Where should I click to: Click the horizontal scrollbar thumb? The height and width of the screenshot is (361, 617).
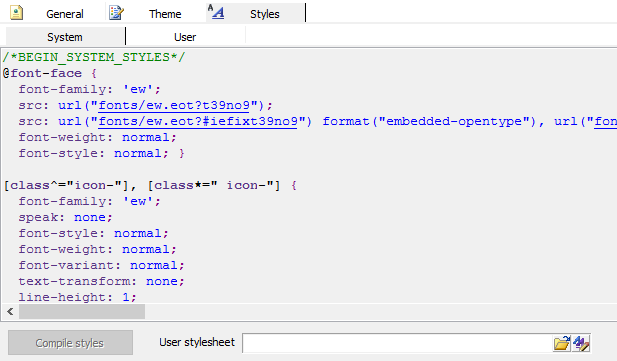(82, 312)
